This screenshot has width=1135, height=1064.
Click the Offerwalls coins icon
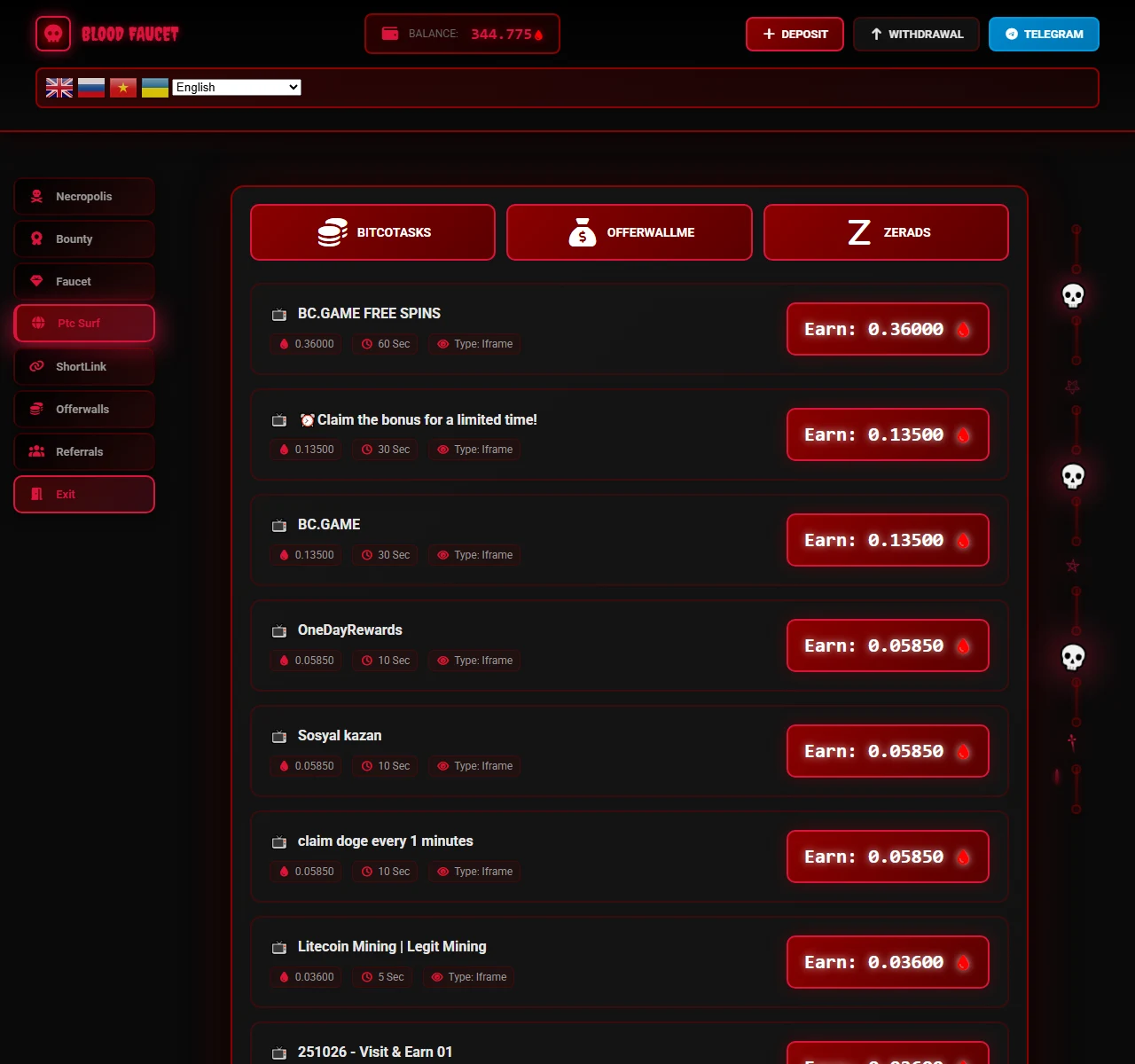[x=36, y=409]
